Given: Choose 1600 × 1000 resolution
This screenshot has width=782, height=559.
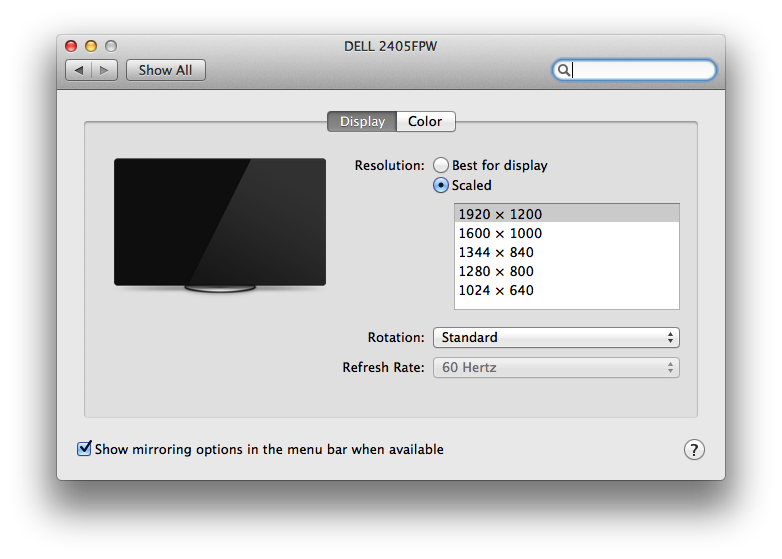Looking at the screenshot, I should pos(567,233).
